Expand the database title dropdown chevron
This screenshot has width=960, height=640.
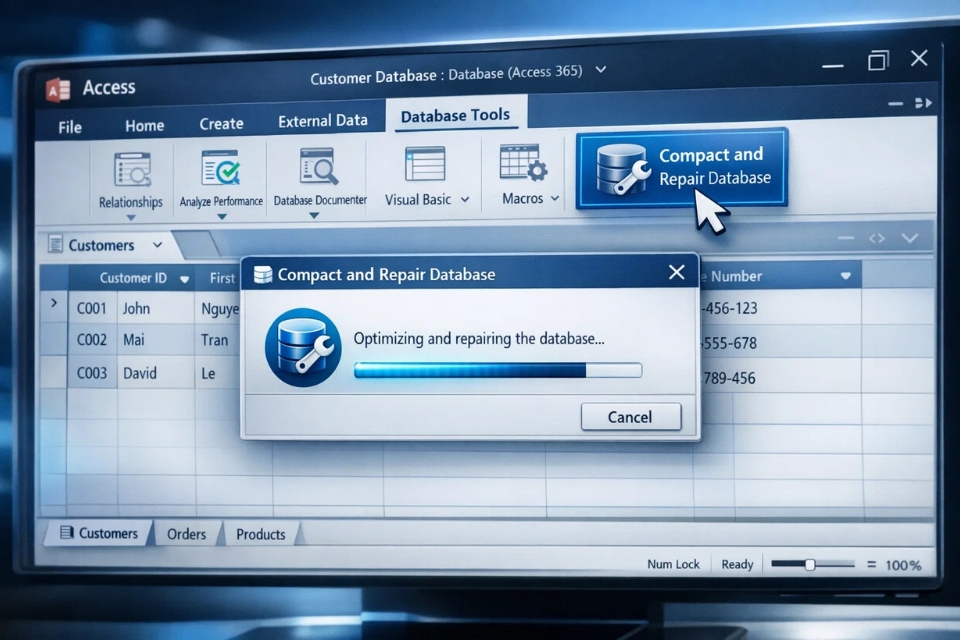601,70
